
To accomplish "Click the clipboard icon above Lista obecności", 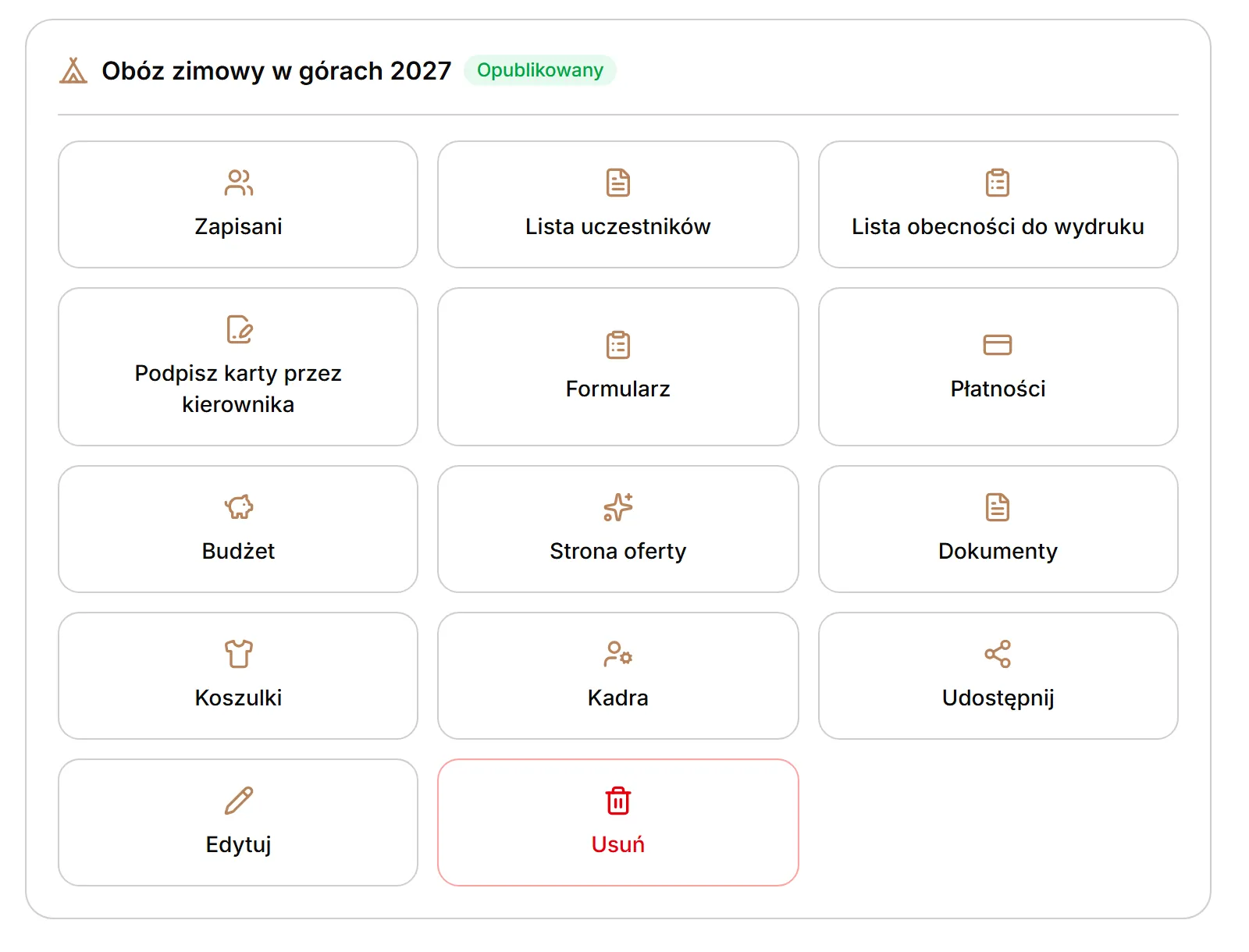I will pos(998,183).
